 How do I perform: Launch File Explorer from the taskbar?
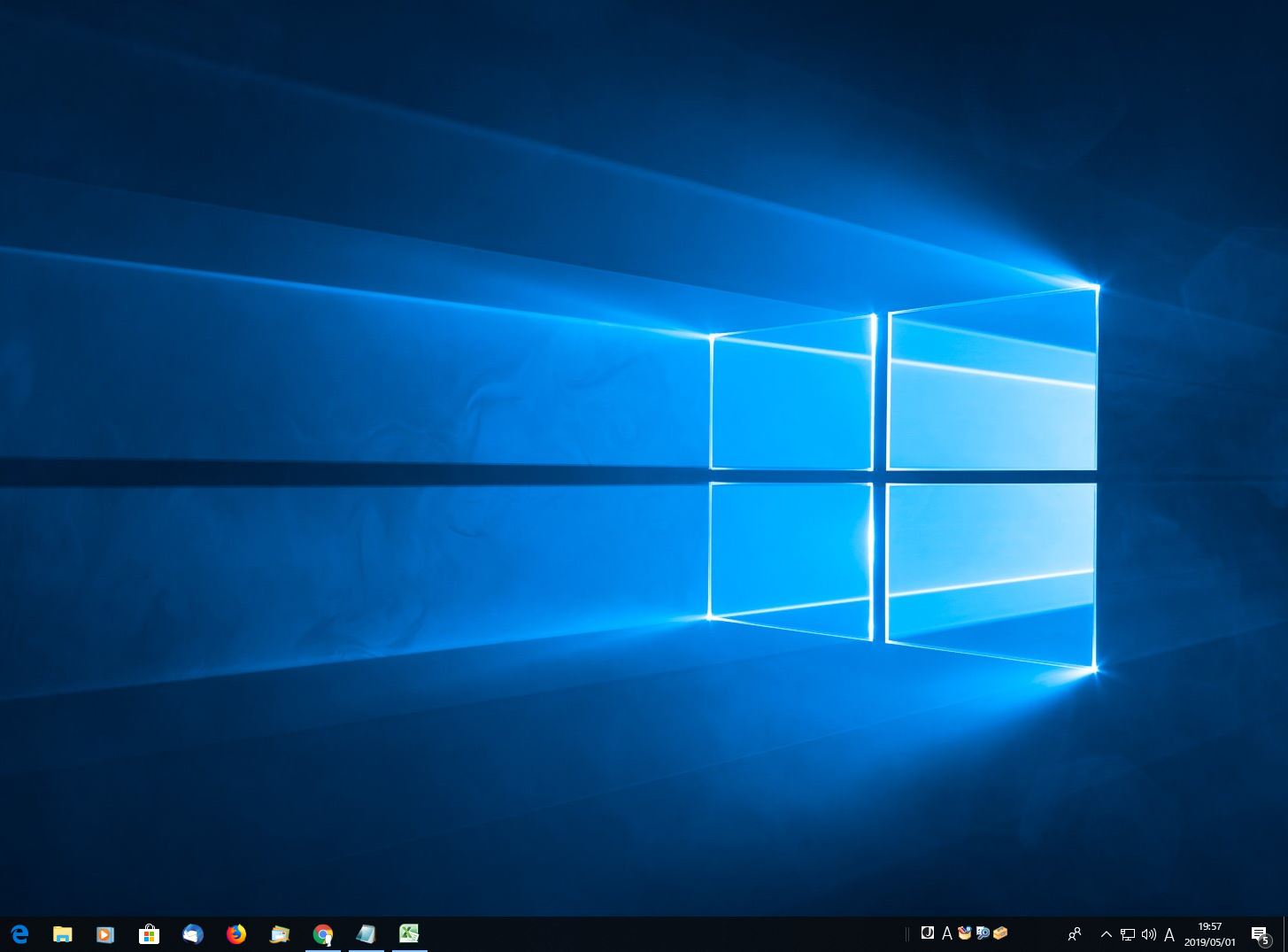62,933
